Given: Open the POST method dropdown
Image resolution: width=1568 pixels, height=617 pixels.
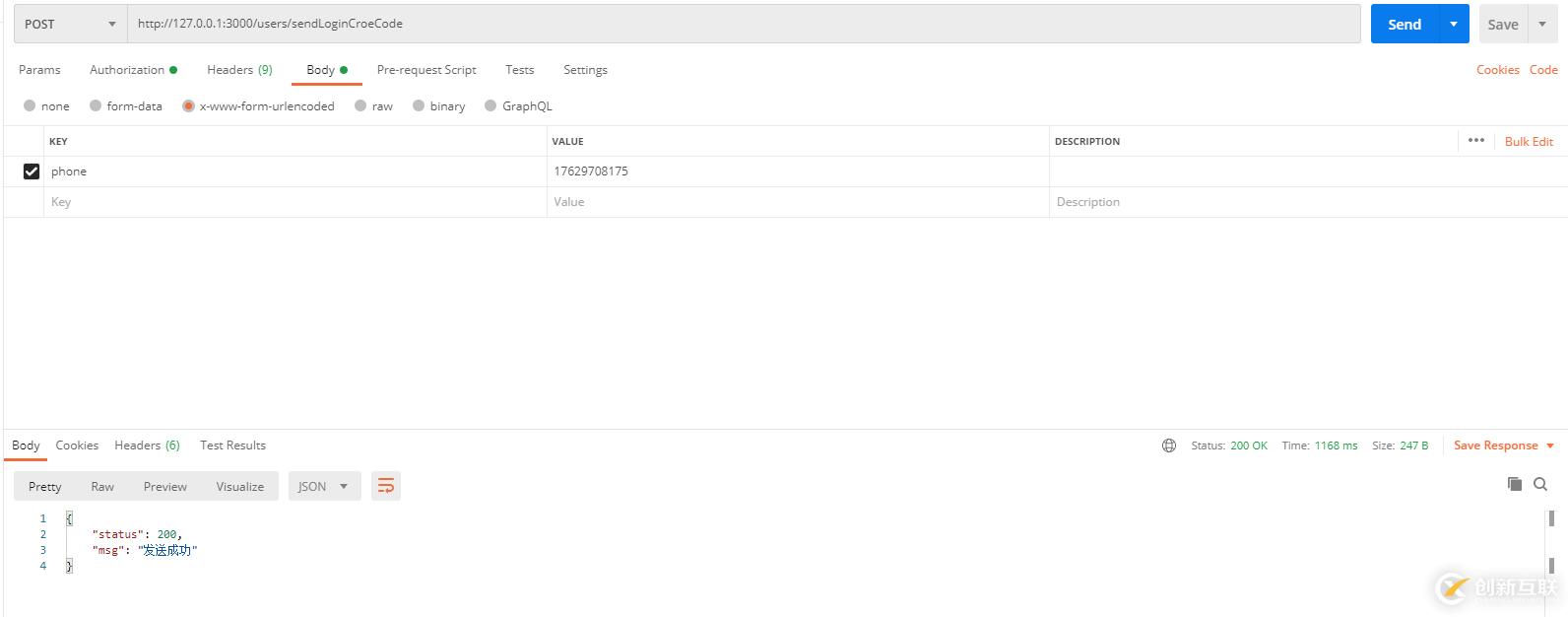Looking at the screenshot, I should point(70,24).
